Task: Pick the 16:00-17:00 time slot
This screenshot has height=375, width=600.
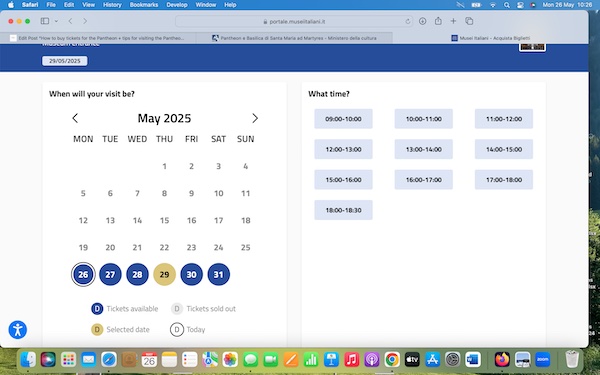Action: pyautogui.click(x=424, y=179)
